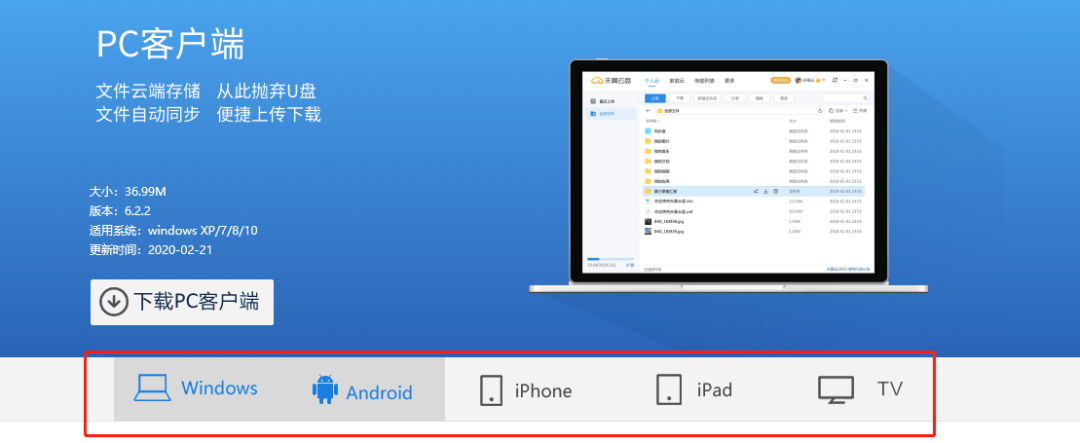Open the iPhone tab text
The height and width of the screenshot is (443, 1080).
pyautogui.click(x=543, y=390)
